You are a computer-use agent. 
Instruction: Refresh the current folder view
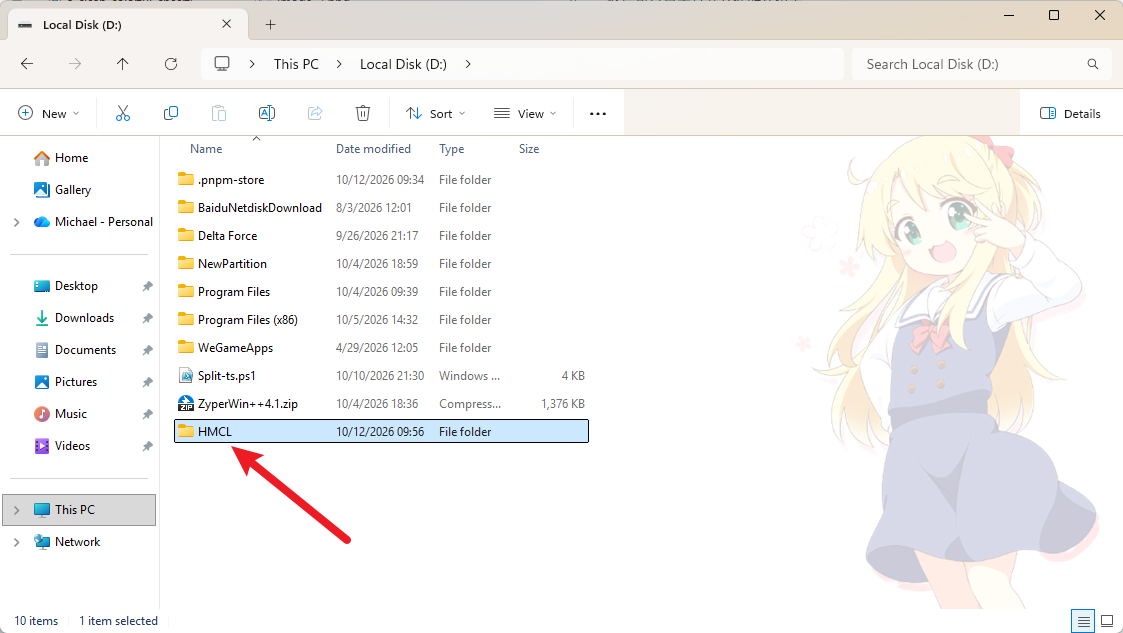pos(170,64)
